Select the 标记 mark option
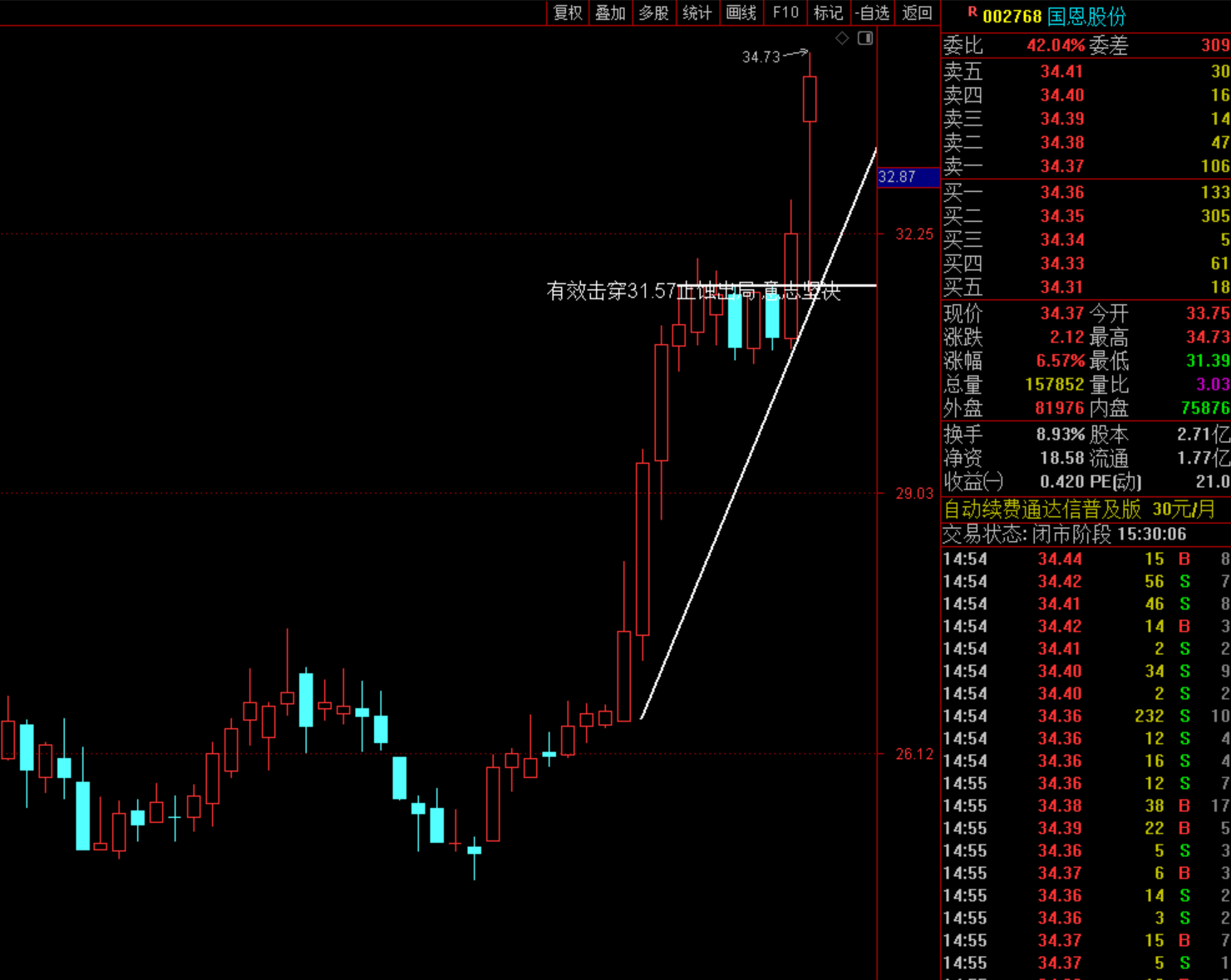This screenshot has height=980, width=1231. click(x=828, y=12)
